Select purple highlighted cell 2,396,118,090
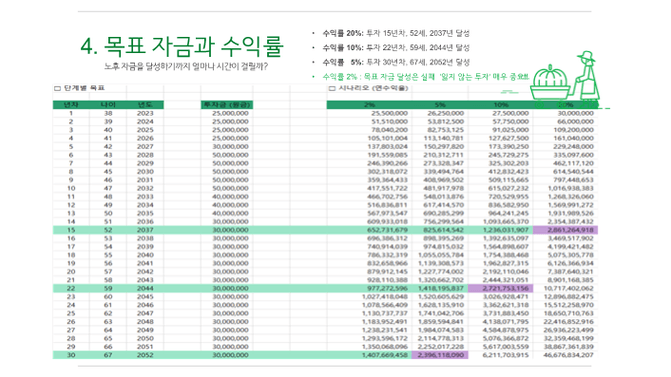 pos(440,355)
